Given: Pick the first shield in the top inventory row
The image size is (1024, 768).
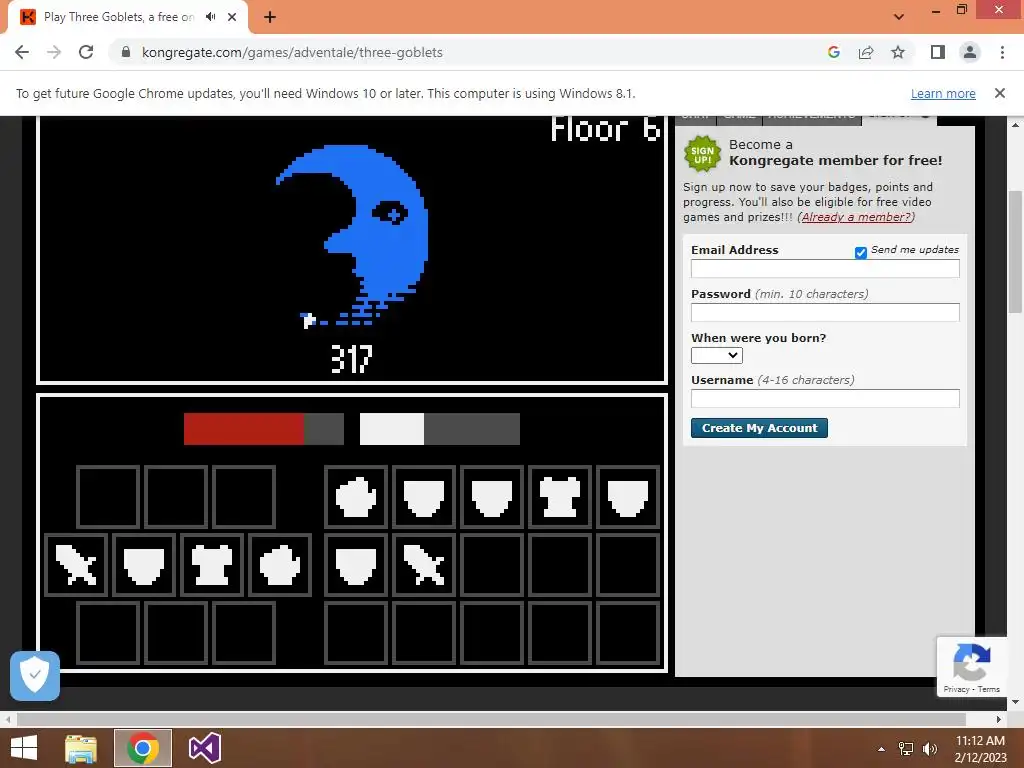Looking at the screenshot, I should (424, 497).
